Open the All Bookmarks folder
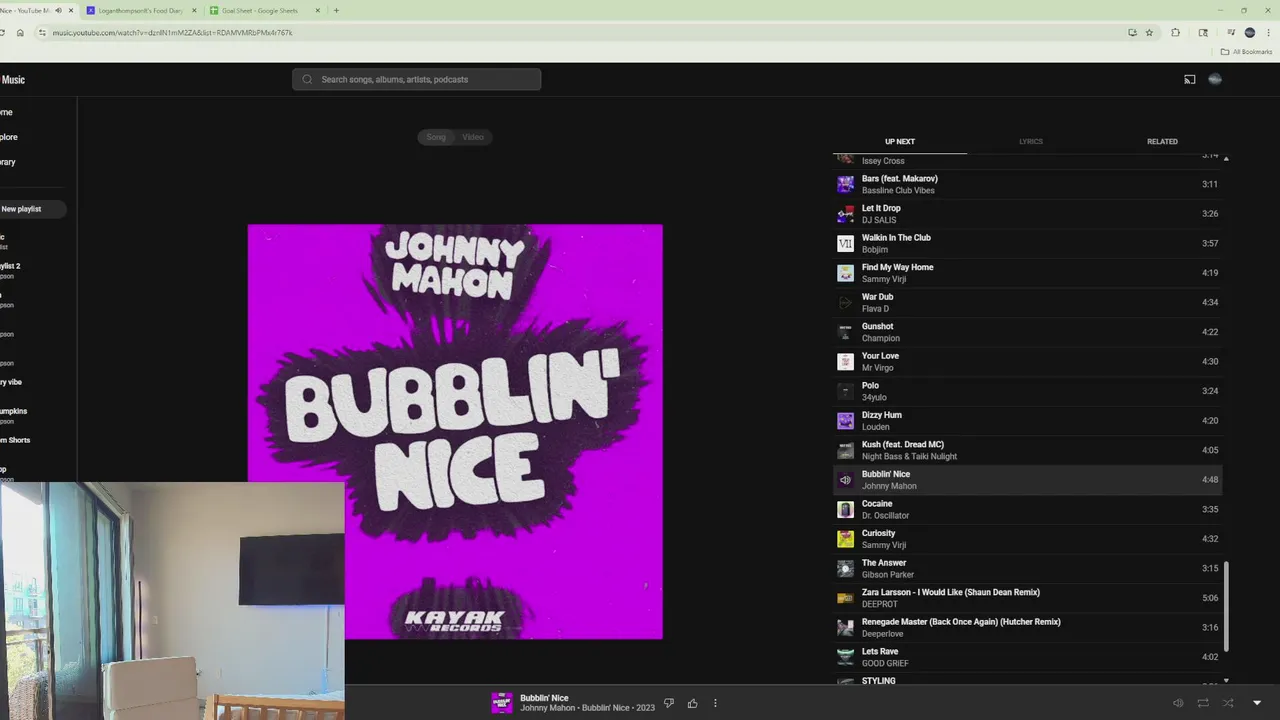The height and width of the screenshot is (720, 1280). pyautogui.click(x=1246, y=52)
